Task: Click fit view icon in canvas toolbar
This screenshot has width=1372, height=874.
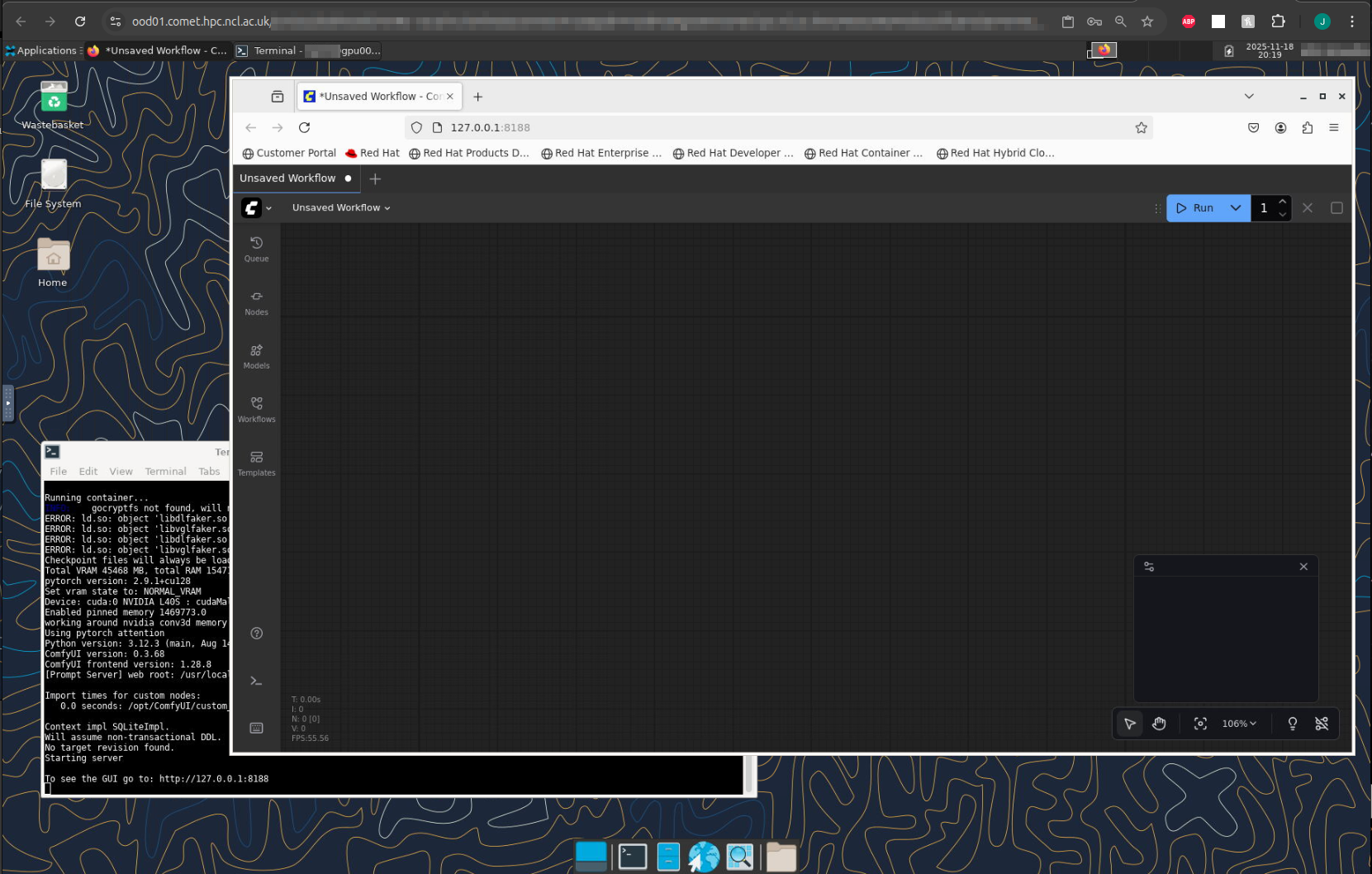Action: coord(1200,724)
